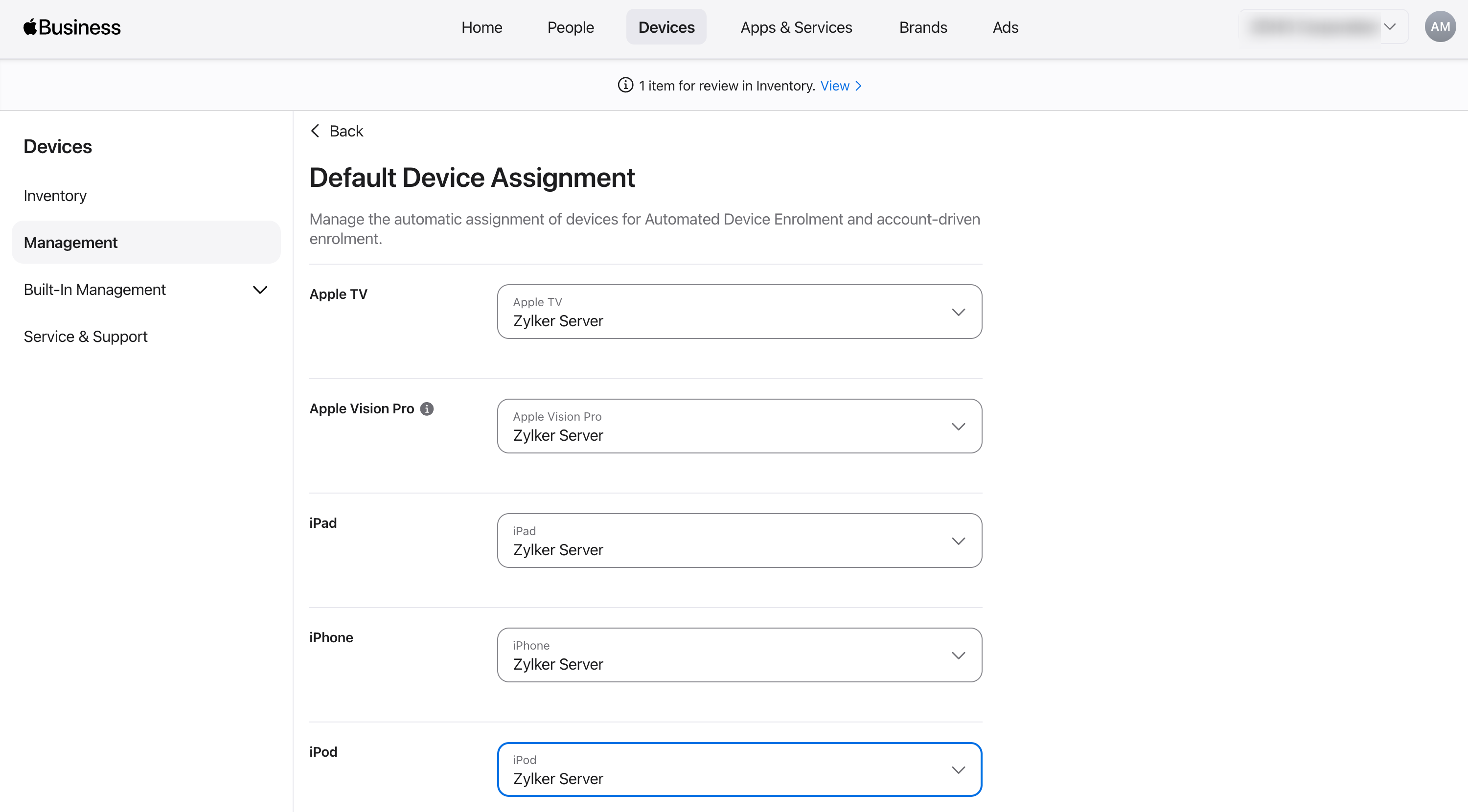The height and width of the screenshot is (812, 1468).
Task: Select Management in the sidebar
Action: (x=146, y=242)
